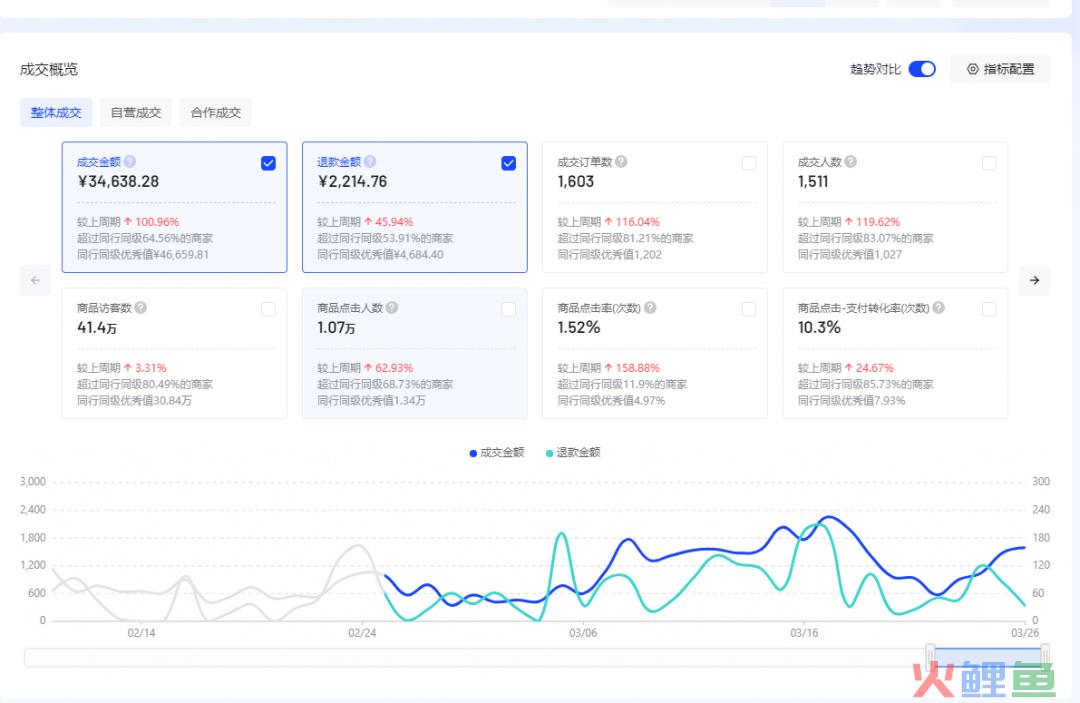Select the 商品点击率 1.52% card

coord(655,353)
